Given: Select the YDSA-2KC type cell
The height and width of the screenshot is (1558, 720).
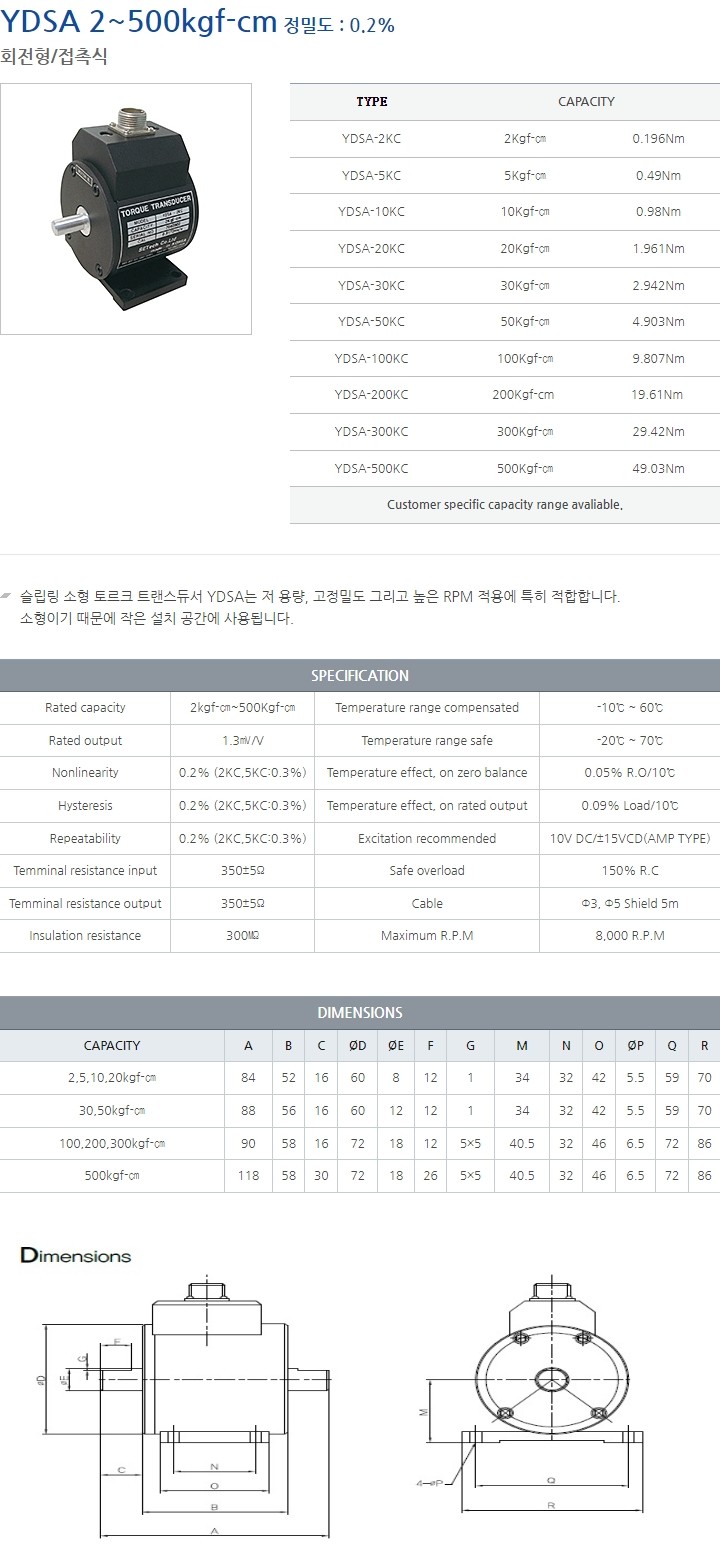Looking at the screenshot, I should tap(371, 139).
